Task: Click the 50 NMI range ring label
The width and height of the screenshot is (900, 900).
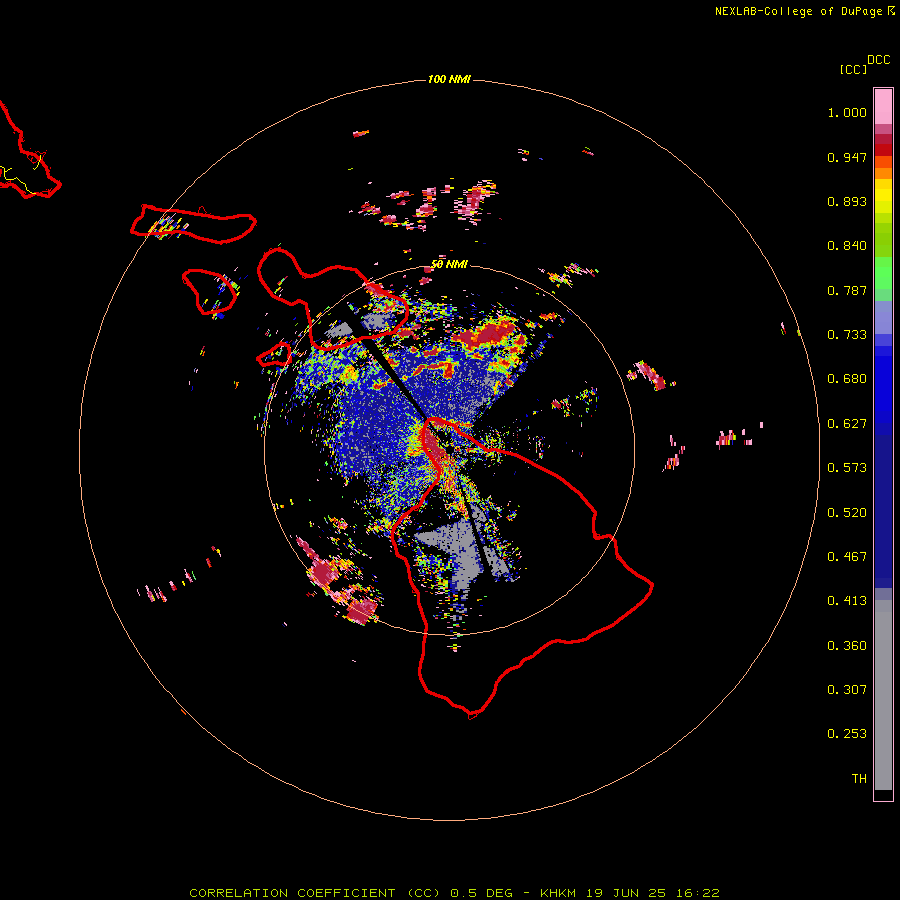Action: point(449,264)
